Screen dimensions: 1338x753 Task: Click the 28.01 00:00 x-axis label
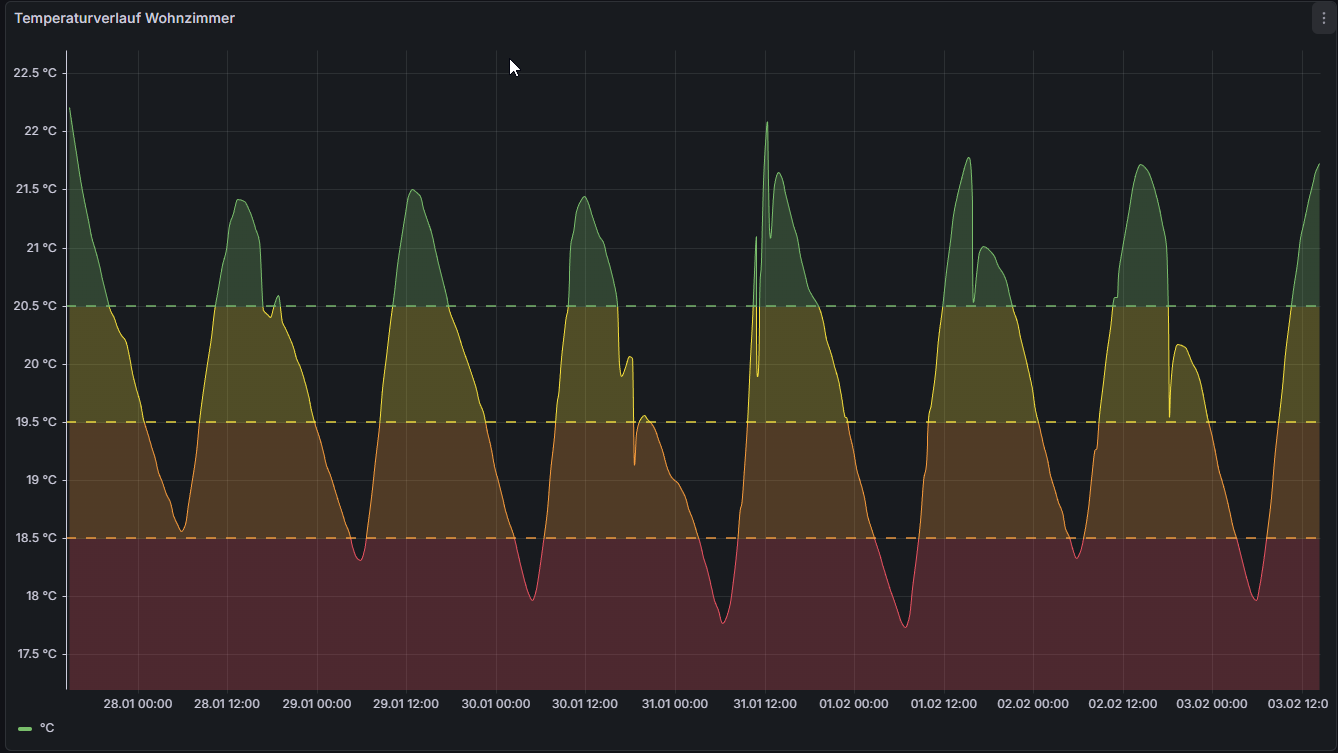(x=138, y=704)
